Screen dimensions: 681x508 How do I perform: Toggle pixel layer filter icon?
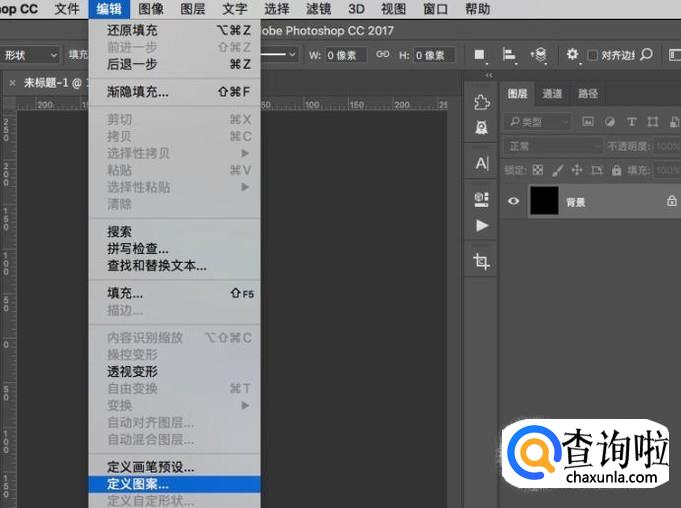(588, 122)
